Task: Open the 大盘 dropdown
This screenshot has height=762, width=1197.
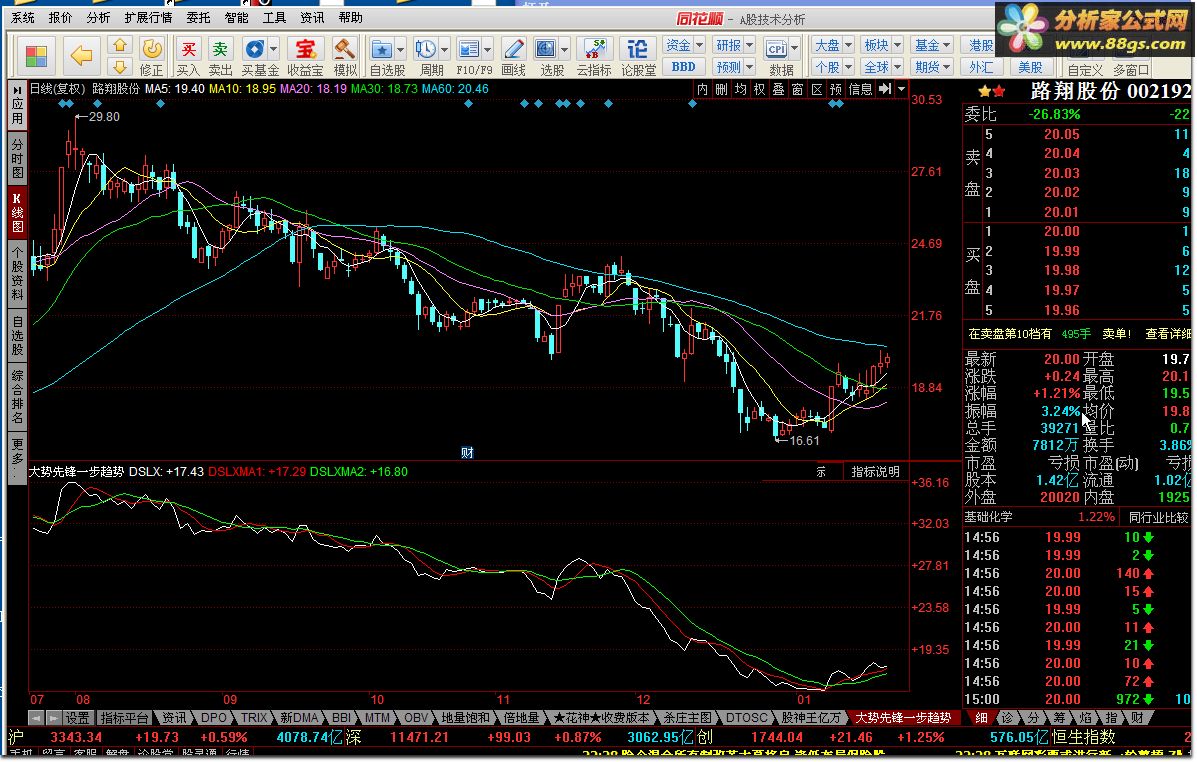Action: coord(833,46)
